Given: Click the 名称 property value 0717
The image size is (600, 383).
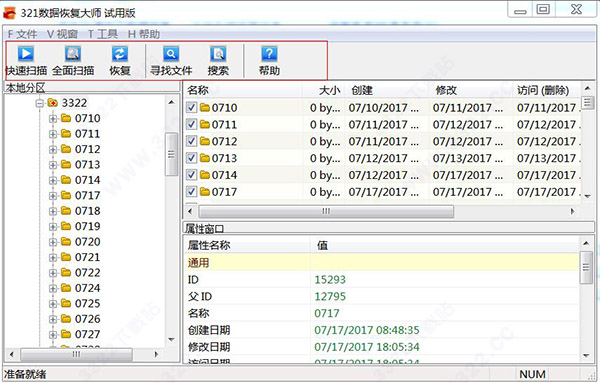Looking at the screenshot, I should (x=327, y=313).
